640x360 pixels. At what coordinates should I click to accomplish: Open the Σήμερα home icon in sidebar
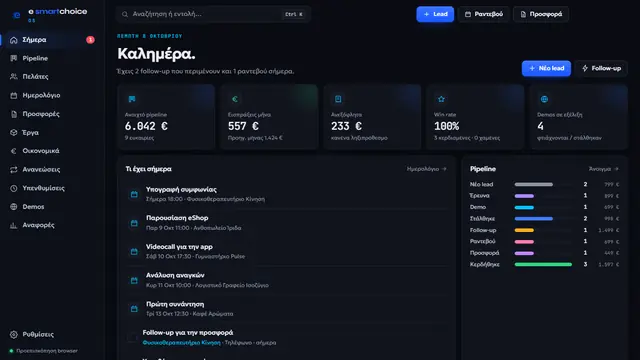(x=13, y=40)
